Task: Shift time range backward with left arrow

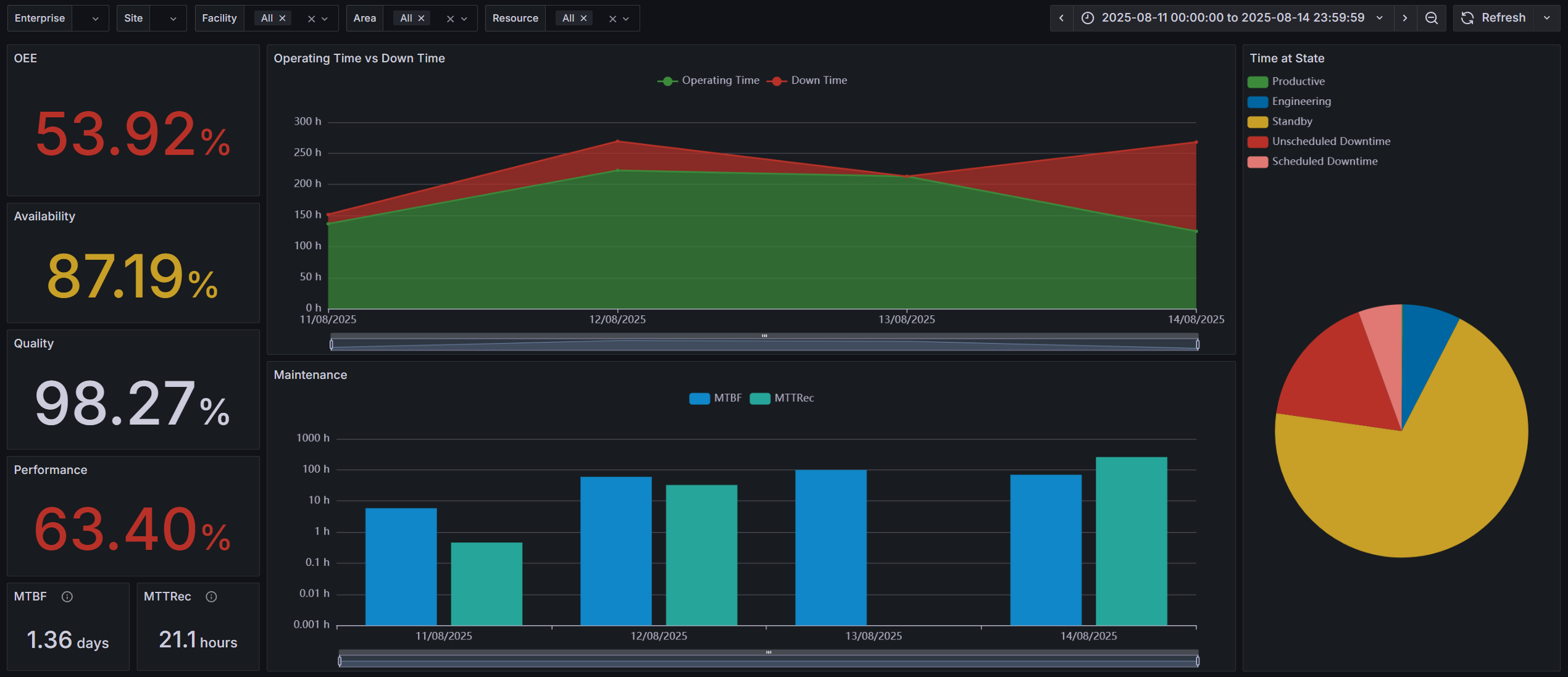Action: [x=1061, y=18]
